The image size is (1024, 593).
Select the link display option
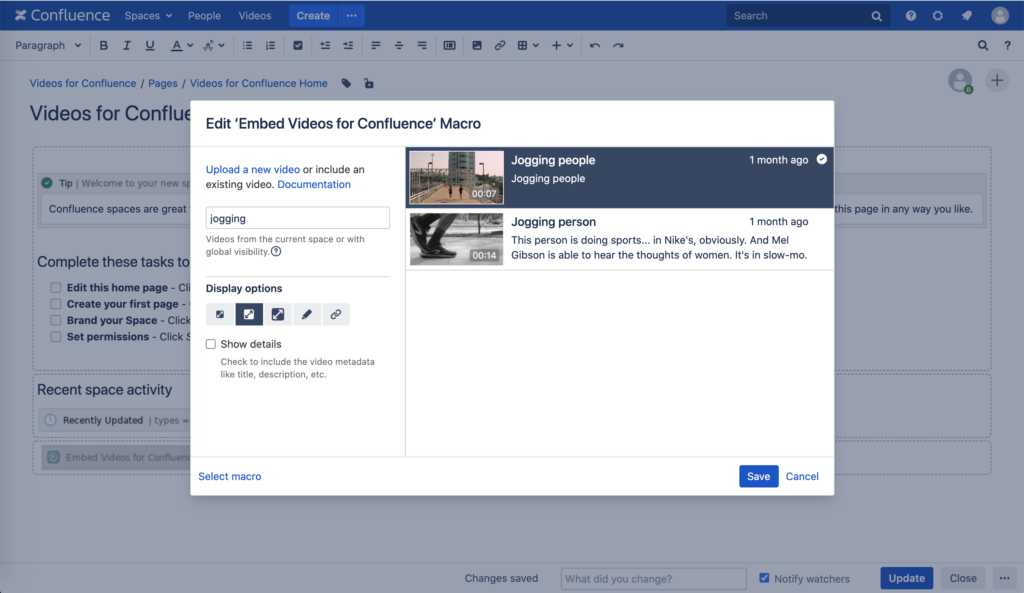(336, 314)
